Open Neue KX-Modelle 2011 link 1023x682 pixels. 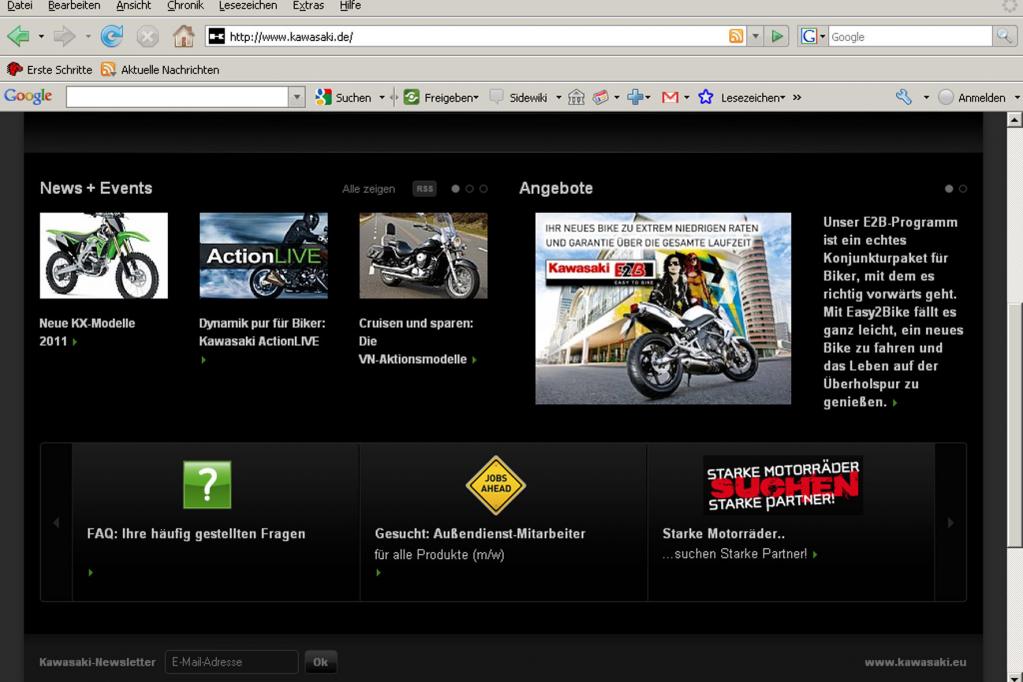[x=87, y=332]
